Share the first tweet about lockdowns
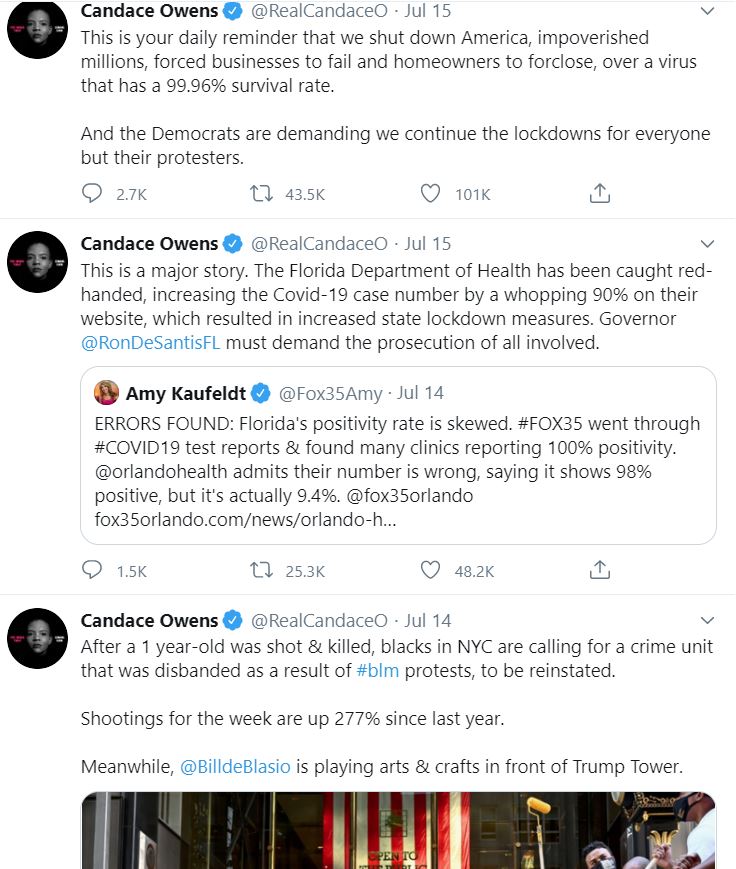 pyautogui.click(x=599, y=194)
